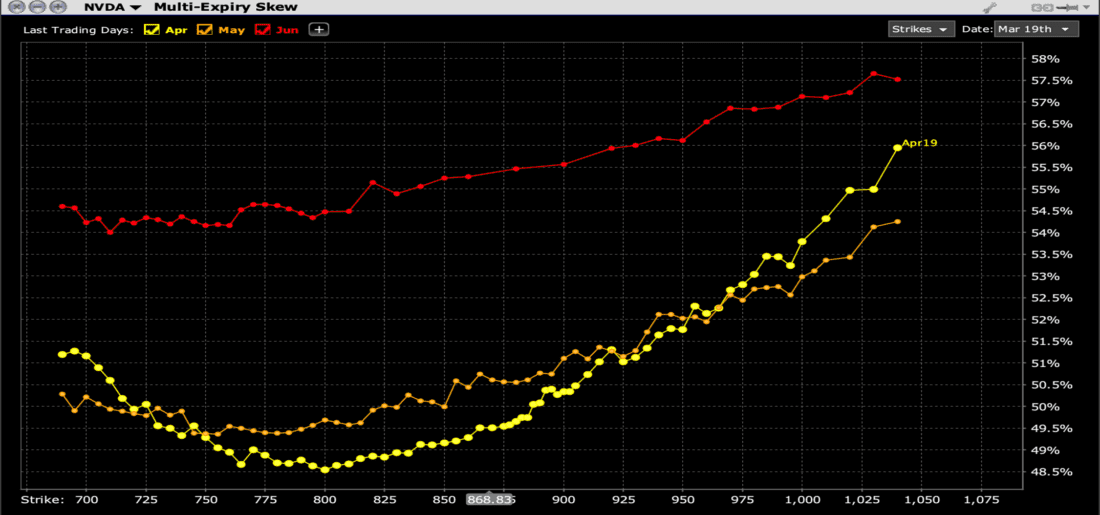This screenshot has height=515, width=1100.
Task: Add another expiry with plus button
Action: 319,29
